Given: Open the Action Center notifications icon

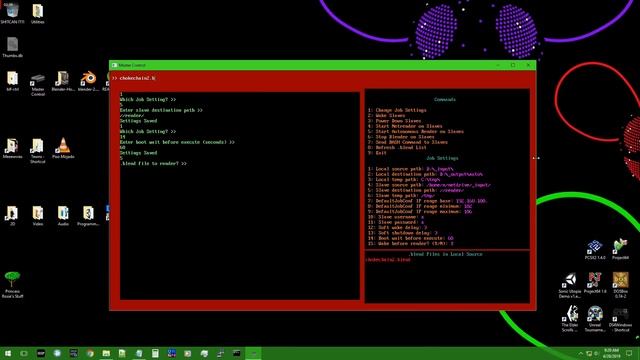Looking at the screenshot, I should 629,353.
